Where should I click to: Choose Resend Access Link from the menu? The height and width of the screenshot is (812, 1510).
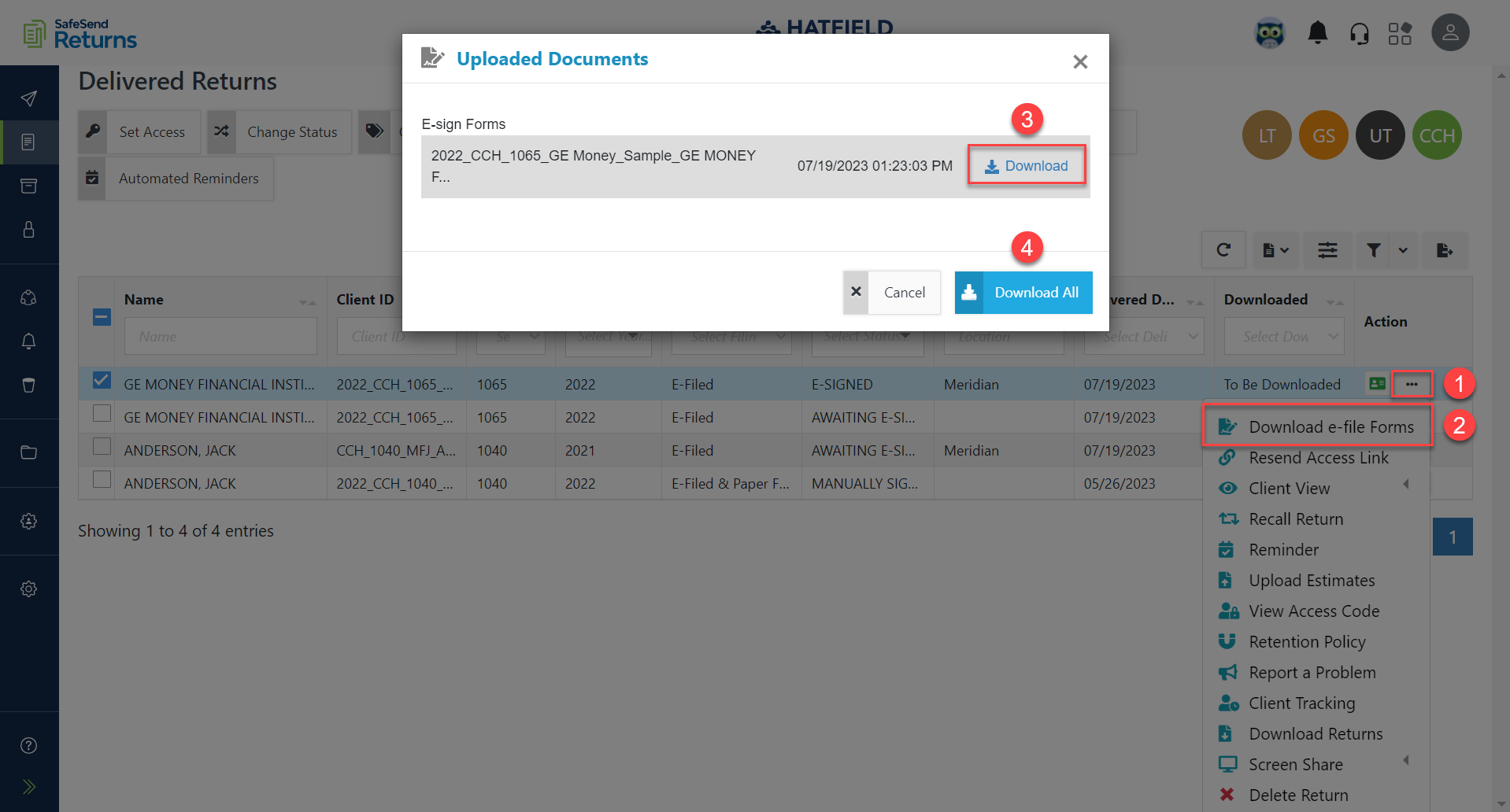coord(1319,457)
